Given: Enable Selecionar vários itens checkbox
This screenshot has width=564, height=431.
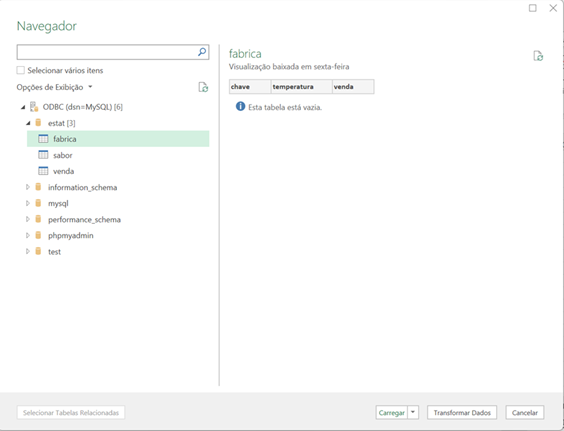Looking at the screenshot, I should pos(21,70).
